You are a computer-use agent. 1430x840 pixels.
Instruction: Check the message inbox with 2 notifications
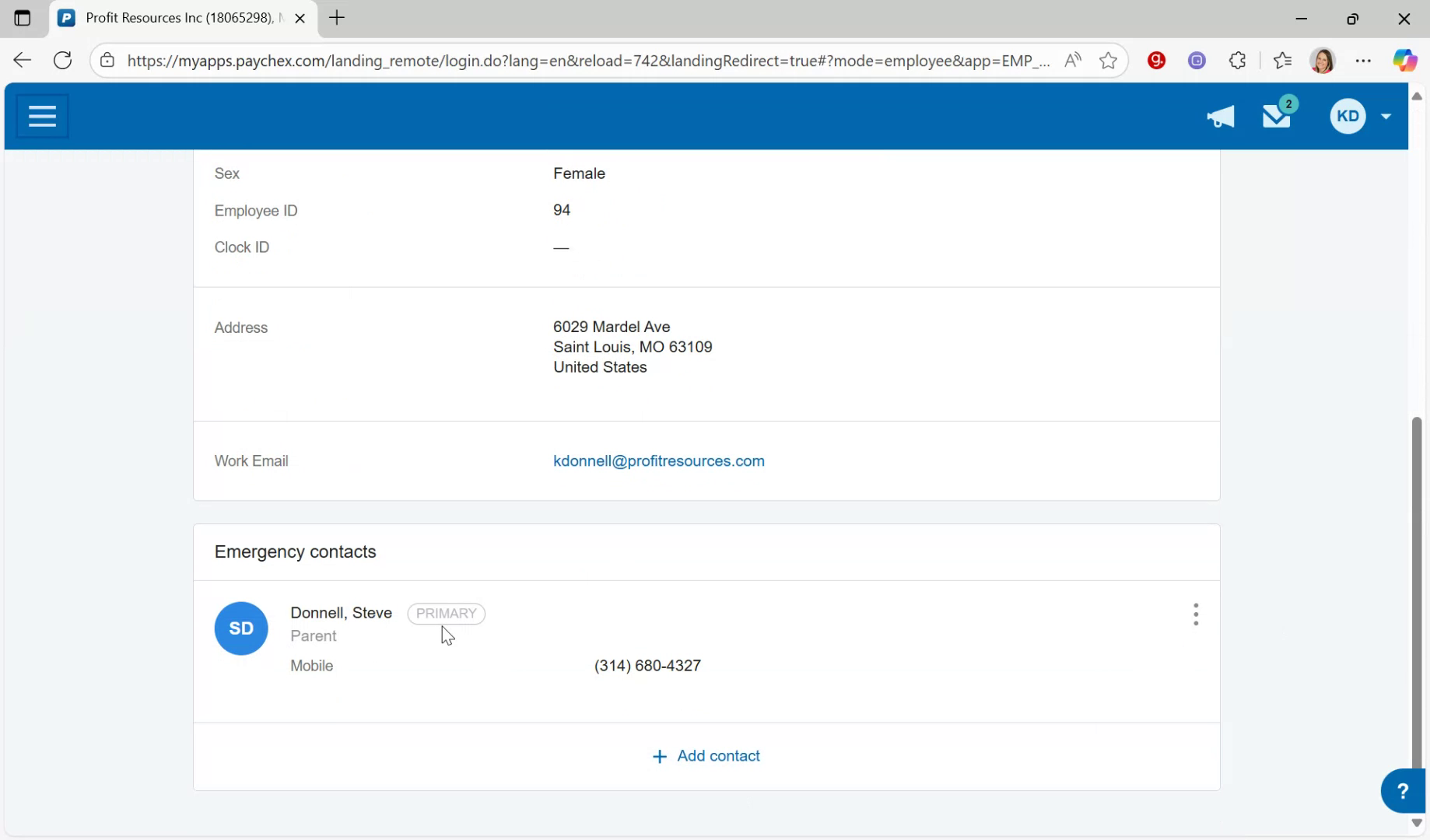pos(1277,117)
